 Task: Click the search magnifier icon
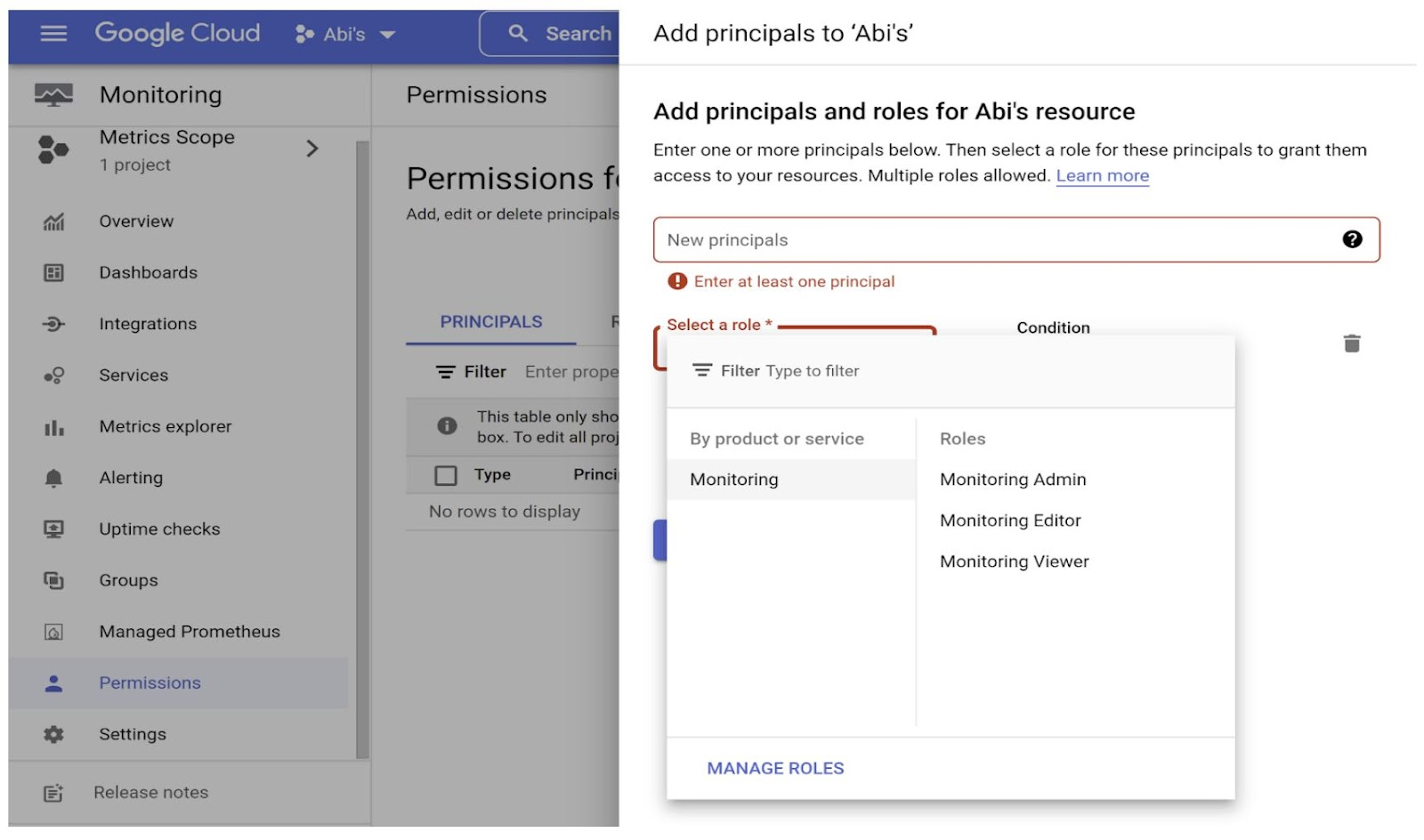518,34
